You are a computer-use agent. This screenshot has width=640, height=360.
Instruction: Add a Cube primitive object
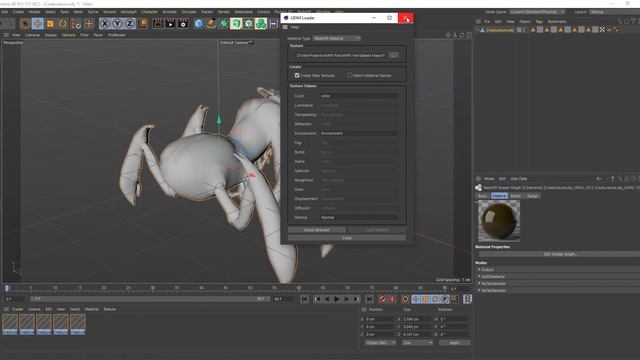(198, 24)
